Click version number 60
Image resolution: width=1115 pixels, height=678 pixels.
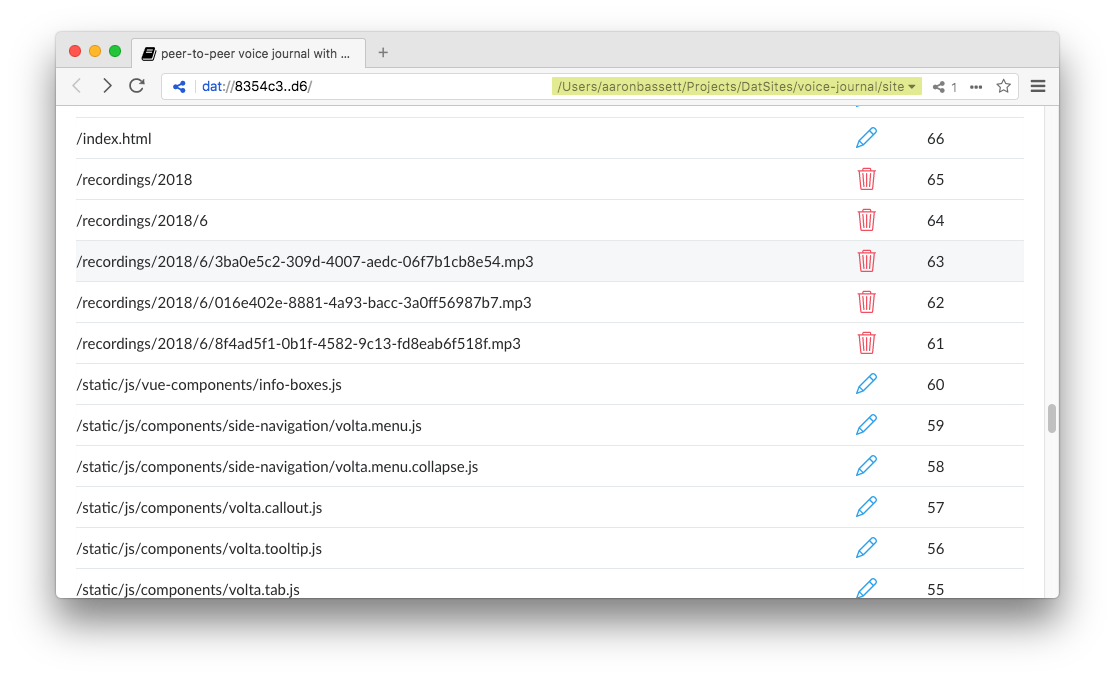tap(936, 385)
